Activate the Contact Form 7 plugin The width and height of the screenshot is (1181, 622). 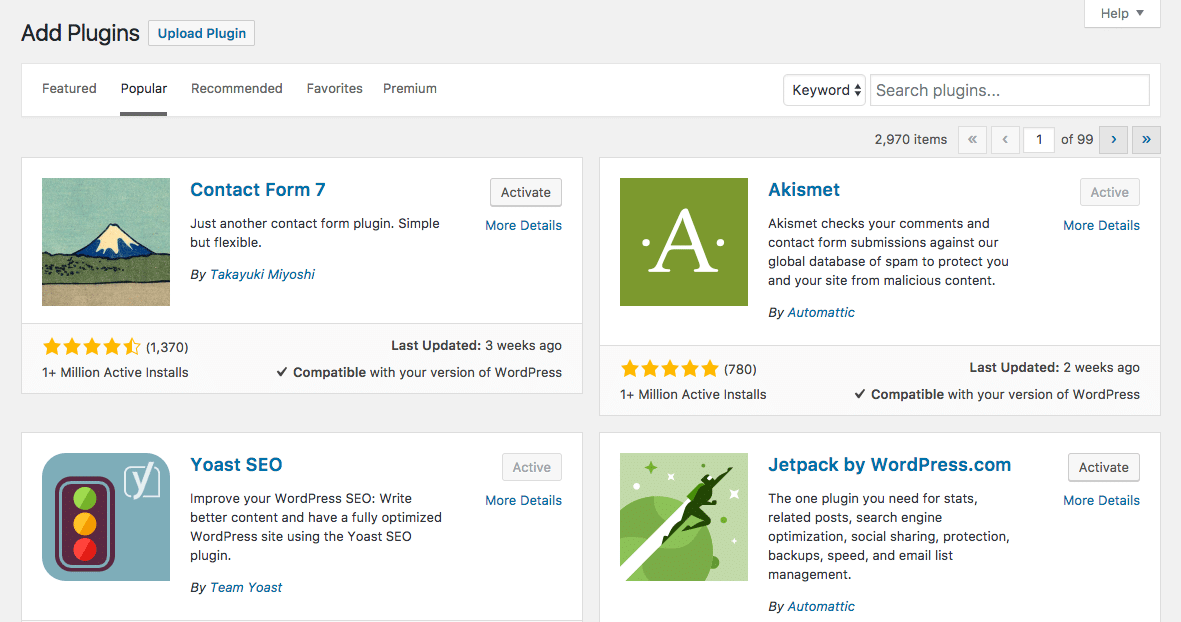526,192
